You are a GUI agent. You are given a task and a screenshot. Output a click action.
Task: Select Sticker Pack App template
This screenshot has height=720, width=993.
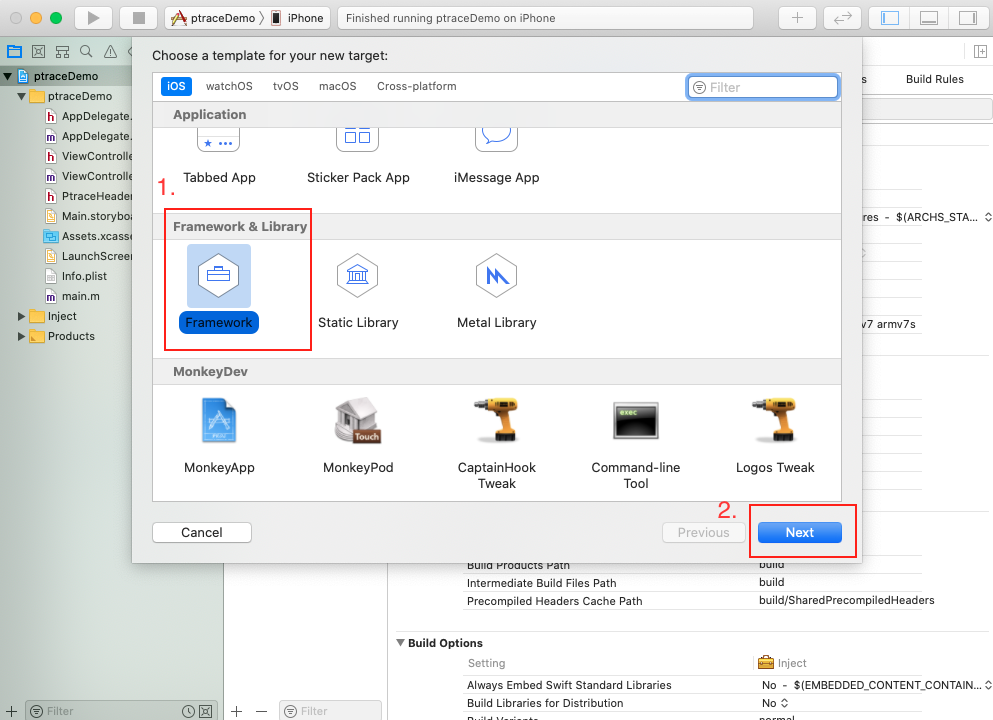(358, 157)
